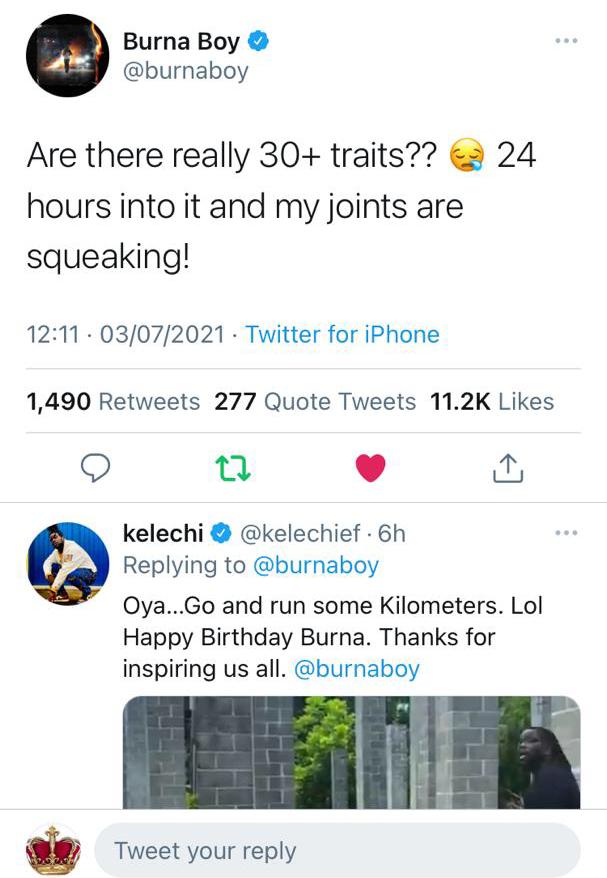The image size is (607, 878).
Task: Click @burnaboy mention in kelechi's reply
Action: [x=357, y=669]
